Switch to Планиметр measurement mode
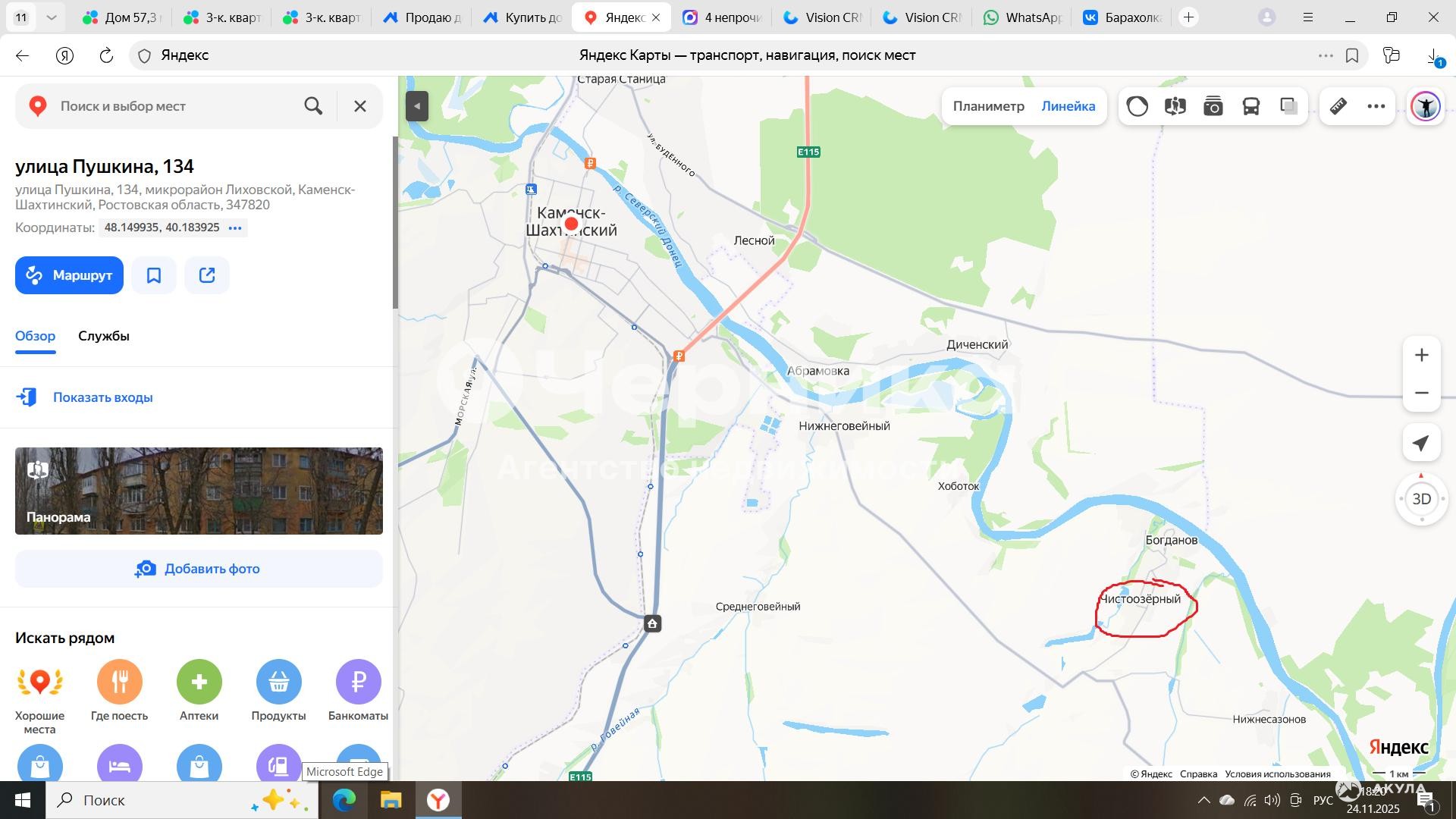 pyautogui.click(x=988, y=106)
